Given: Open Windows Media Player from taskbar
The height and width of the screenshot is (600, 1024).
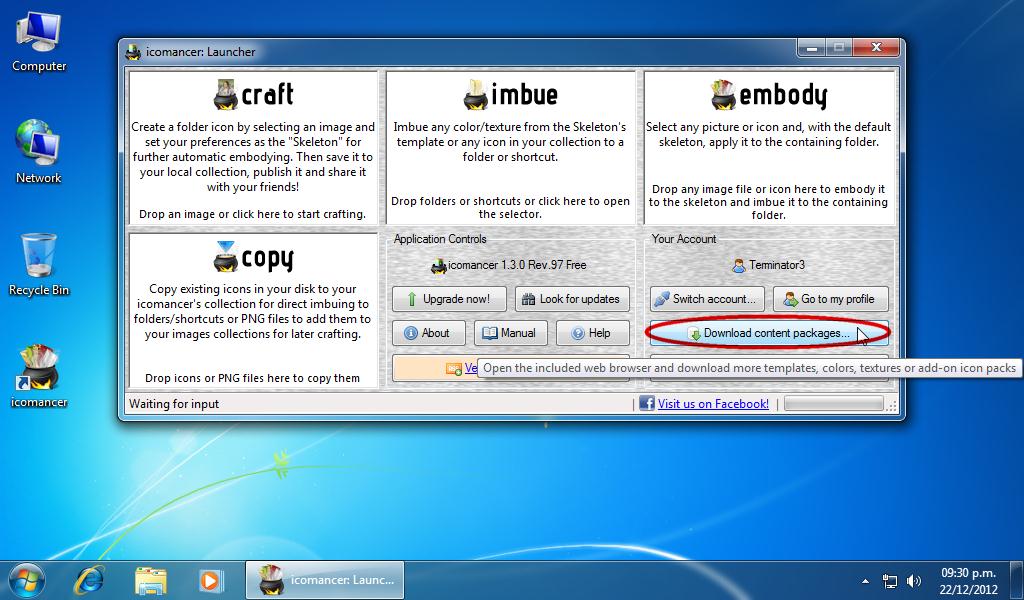Looking at the screenshot, I should [x=210, y=580].
